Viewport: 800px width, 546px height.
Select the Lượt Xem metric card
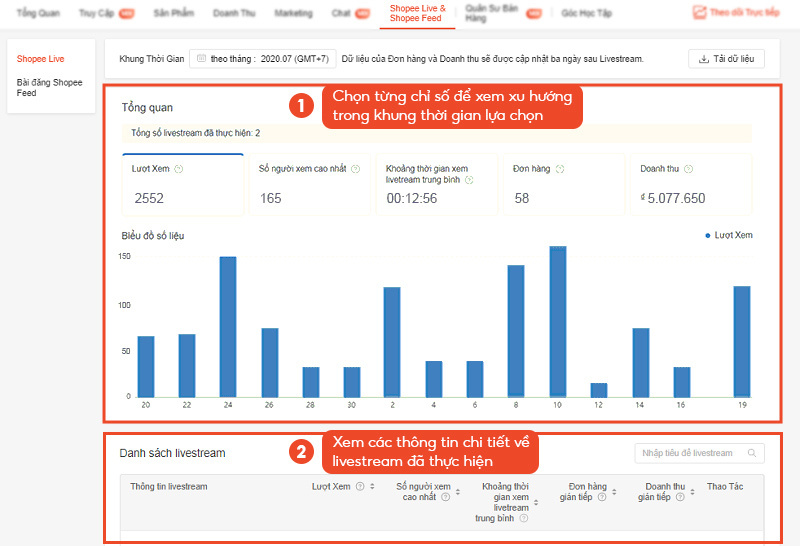183,184
